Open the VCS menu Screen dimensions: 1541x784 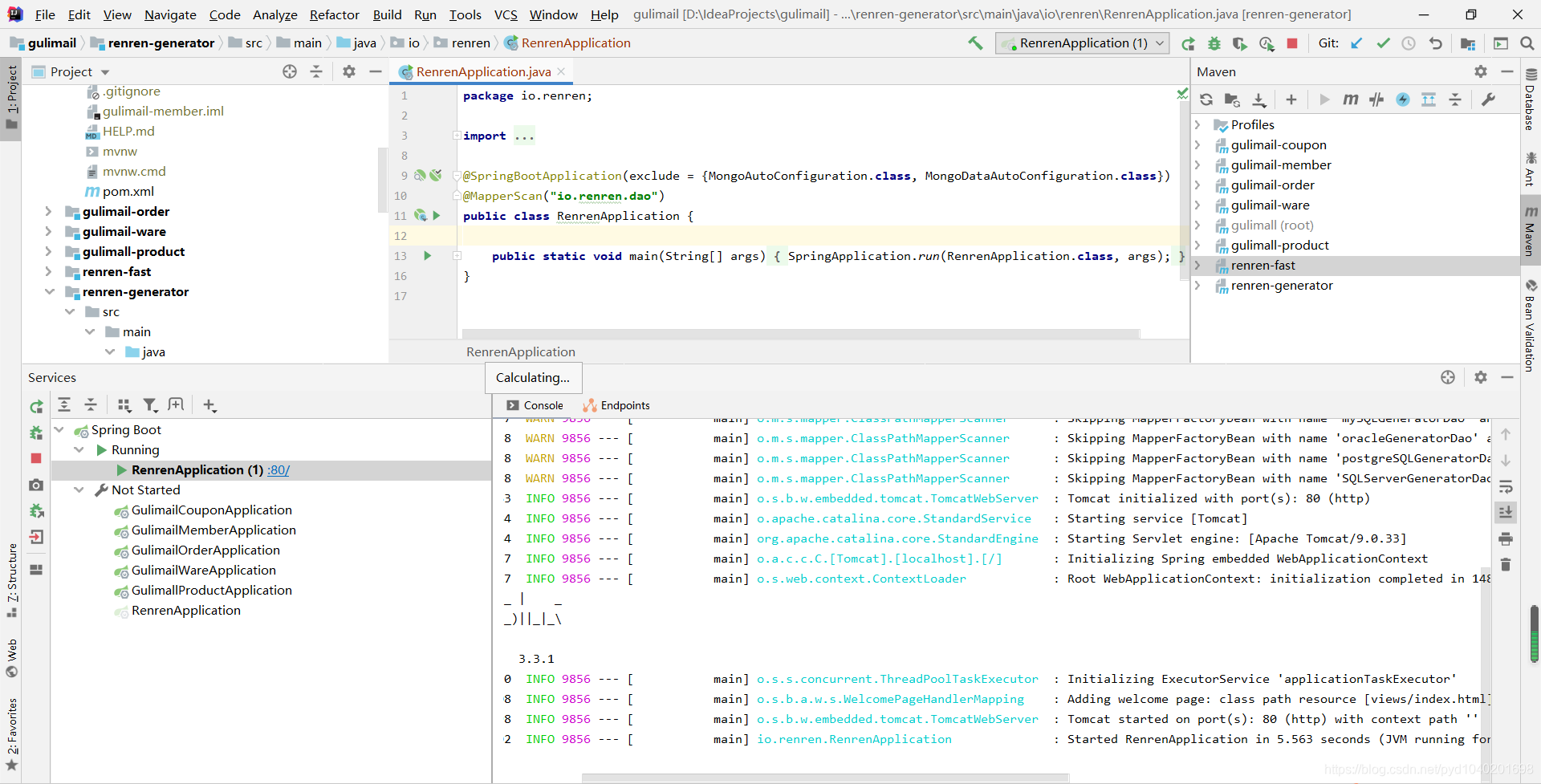506,14
